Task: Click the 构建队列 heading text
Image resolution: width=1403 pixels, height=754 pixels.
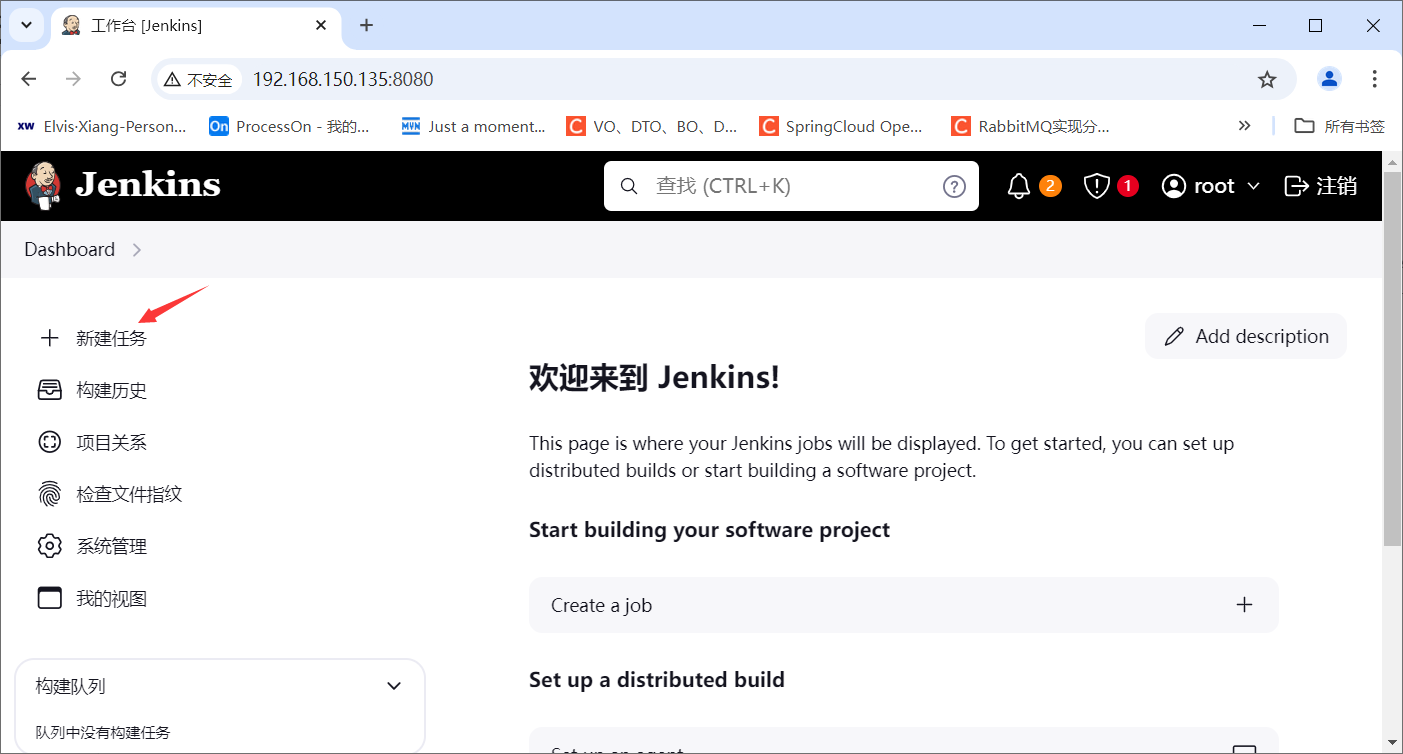Action: (70, 686)
